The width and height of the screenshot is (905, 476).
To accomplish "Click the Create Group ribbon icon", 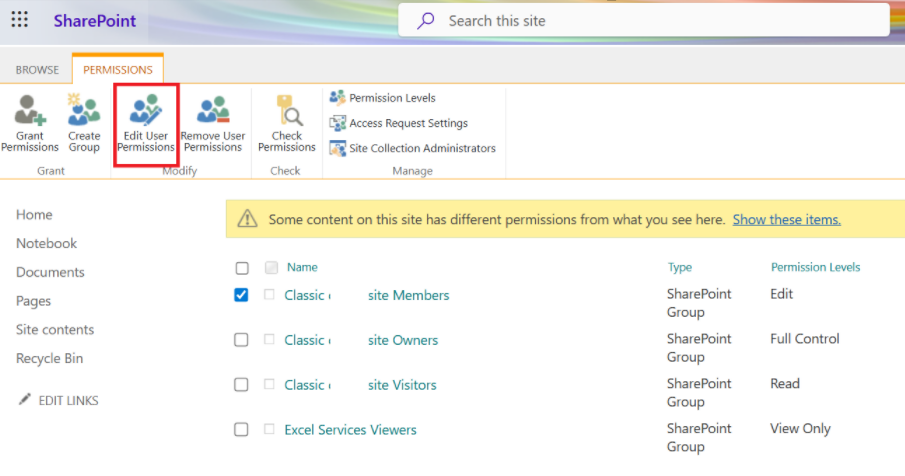I will click(84, 110).
